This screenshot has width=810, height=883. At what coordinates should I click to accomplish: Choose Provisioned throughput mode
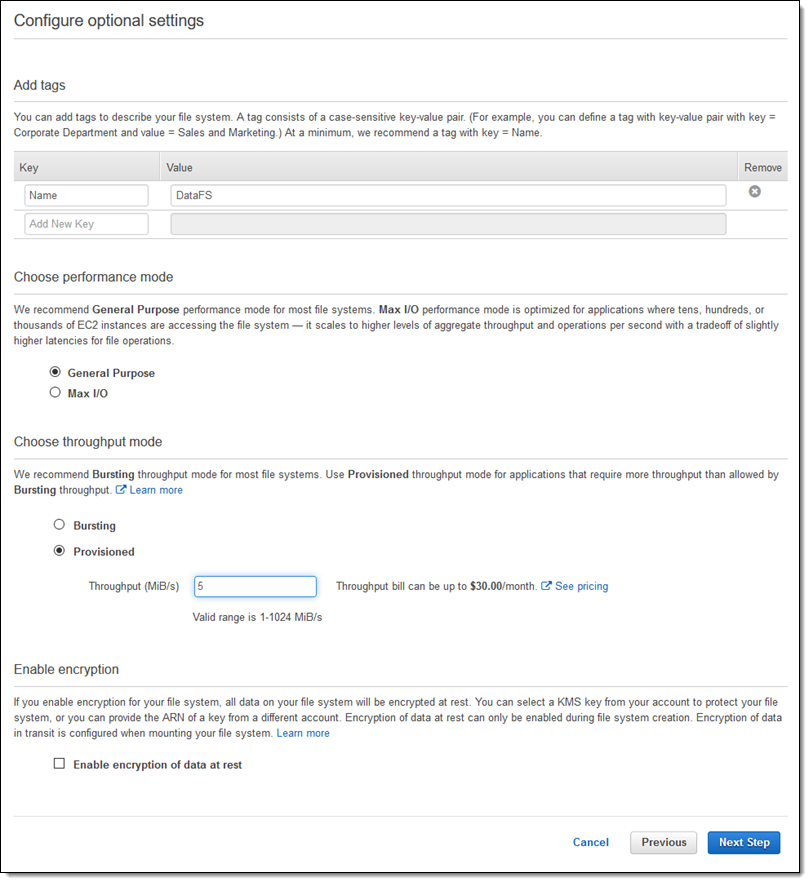pyautogui.click(x=59, y=551)
